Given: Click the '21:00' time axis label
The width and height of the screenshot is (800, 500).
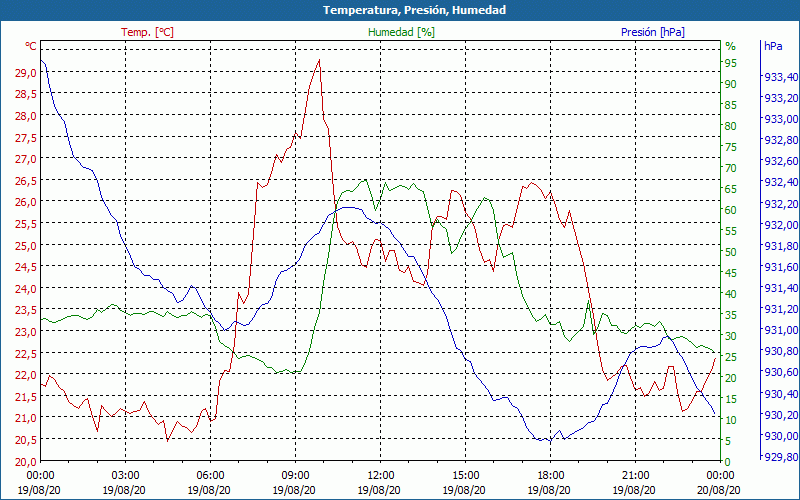Looking at the screenshot, I should [635, 476].
